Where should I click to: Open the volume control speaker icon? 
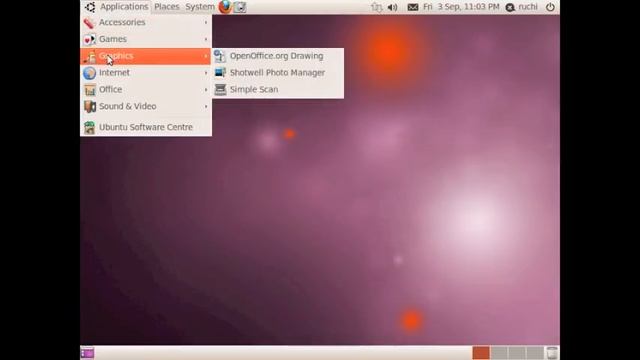(392, 7)
